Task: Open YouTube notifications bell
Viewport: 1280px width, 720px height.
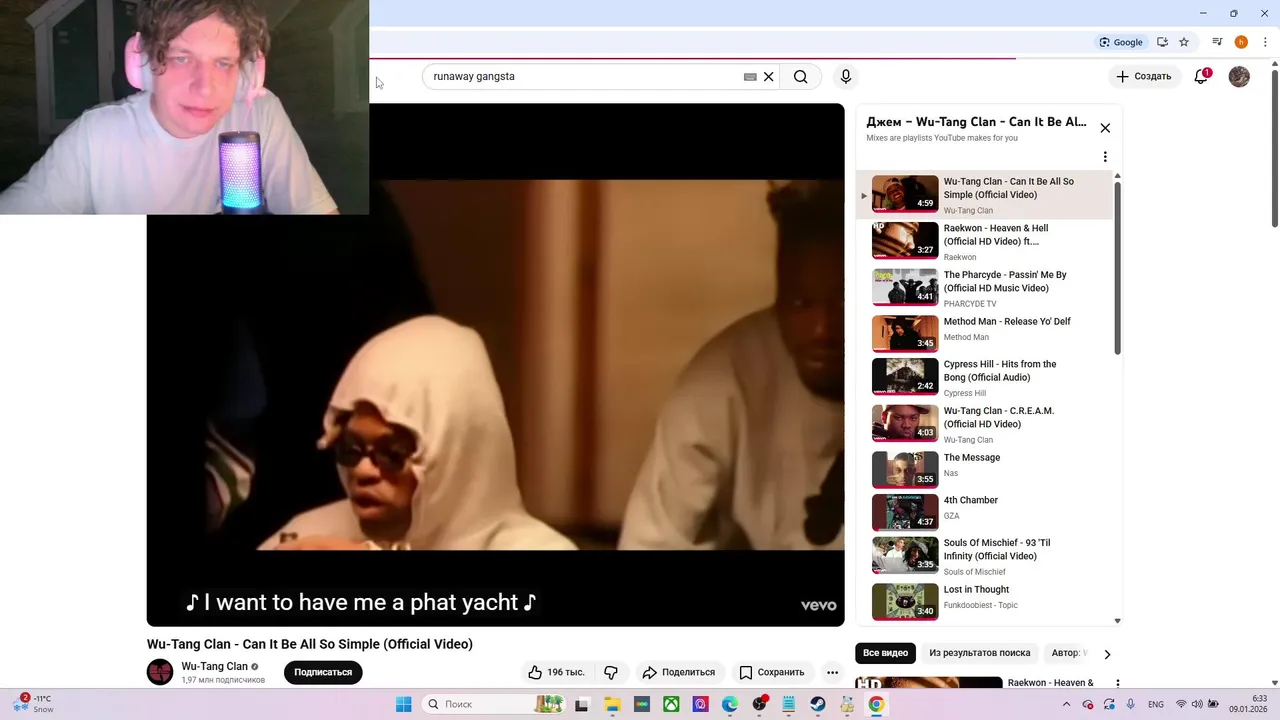Action: tap(1202, 77)
